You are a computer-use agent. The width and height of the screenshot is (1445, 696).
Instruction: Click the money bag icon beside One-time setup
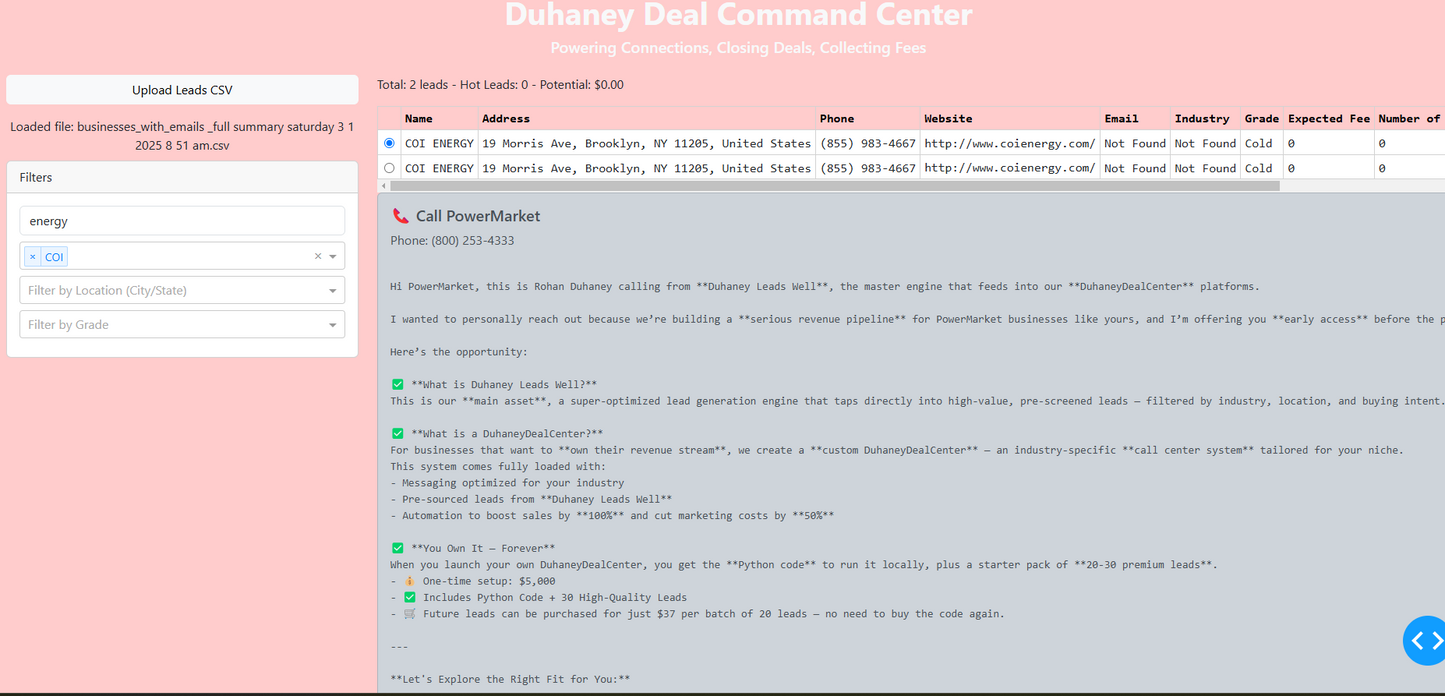coord(409,581)
